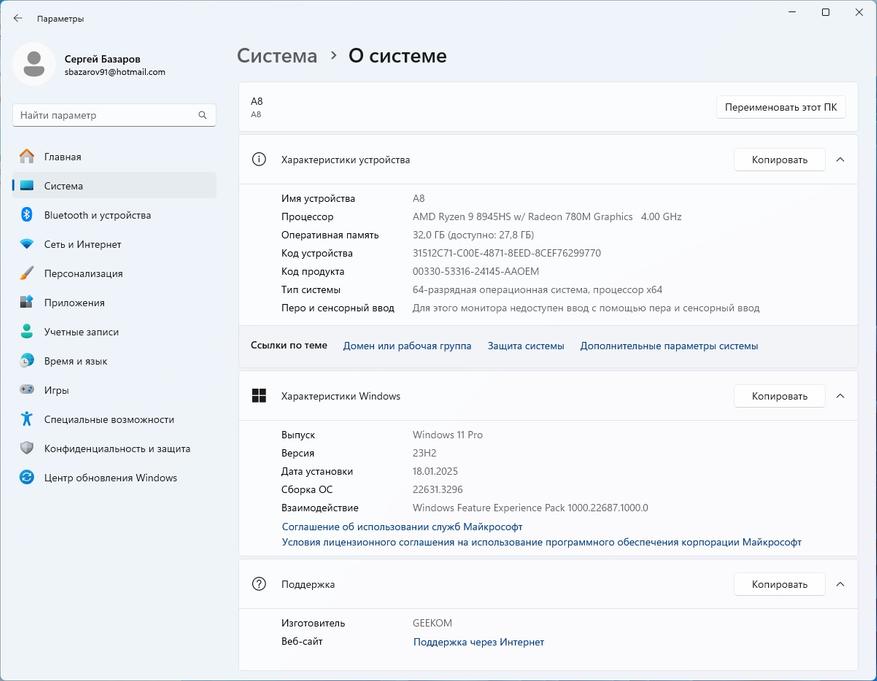Image resolution: width=877 pixels, height=681 pixels.
Task: Click the Время и язык globe icon
Action: 27,361
